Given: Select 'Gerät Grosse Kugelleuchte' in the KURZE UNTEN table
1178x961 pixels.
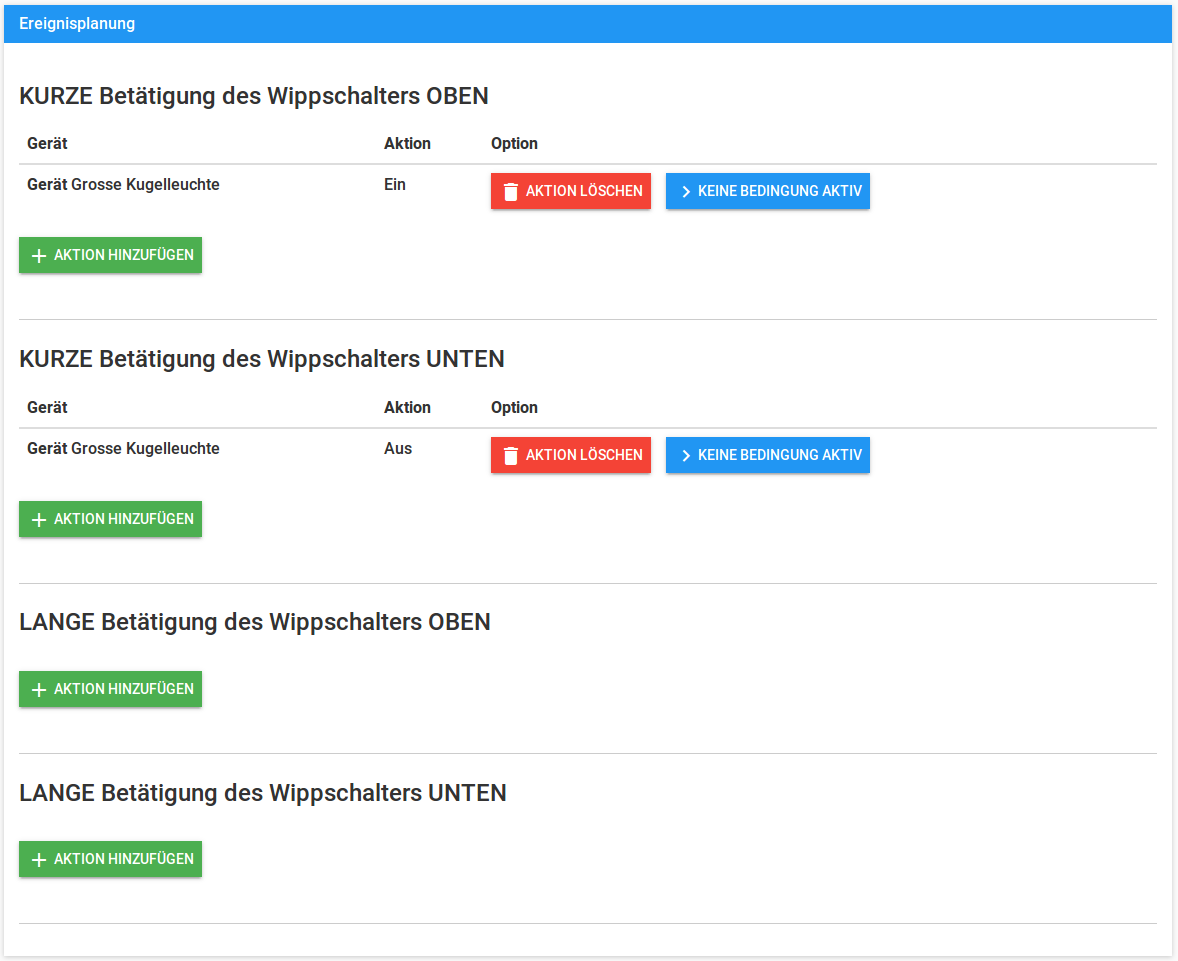Looking at the screenshot, I should 123,449.
